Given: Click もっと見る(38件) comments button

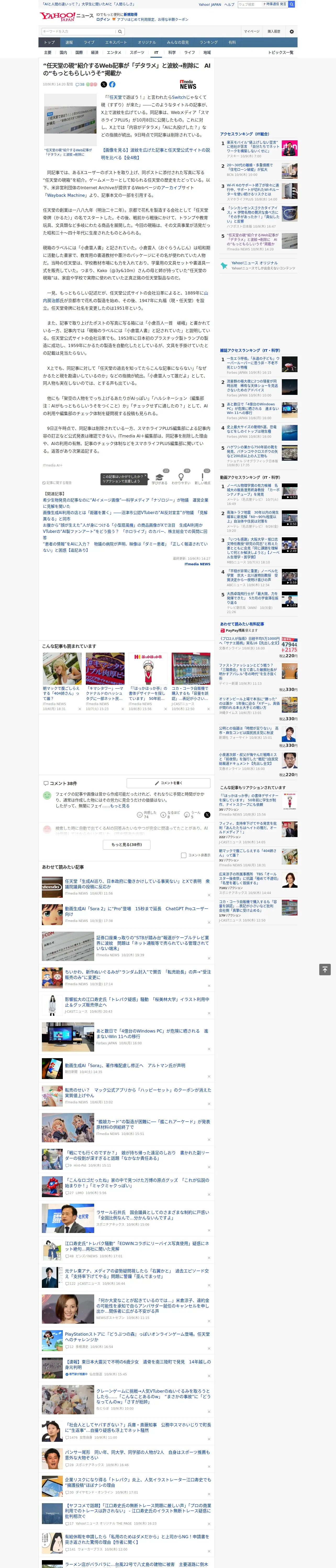Looking at the screenshot, I should (127, 844).
